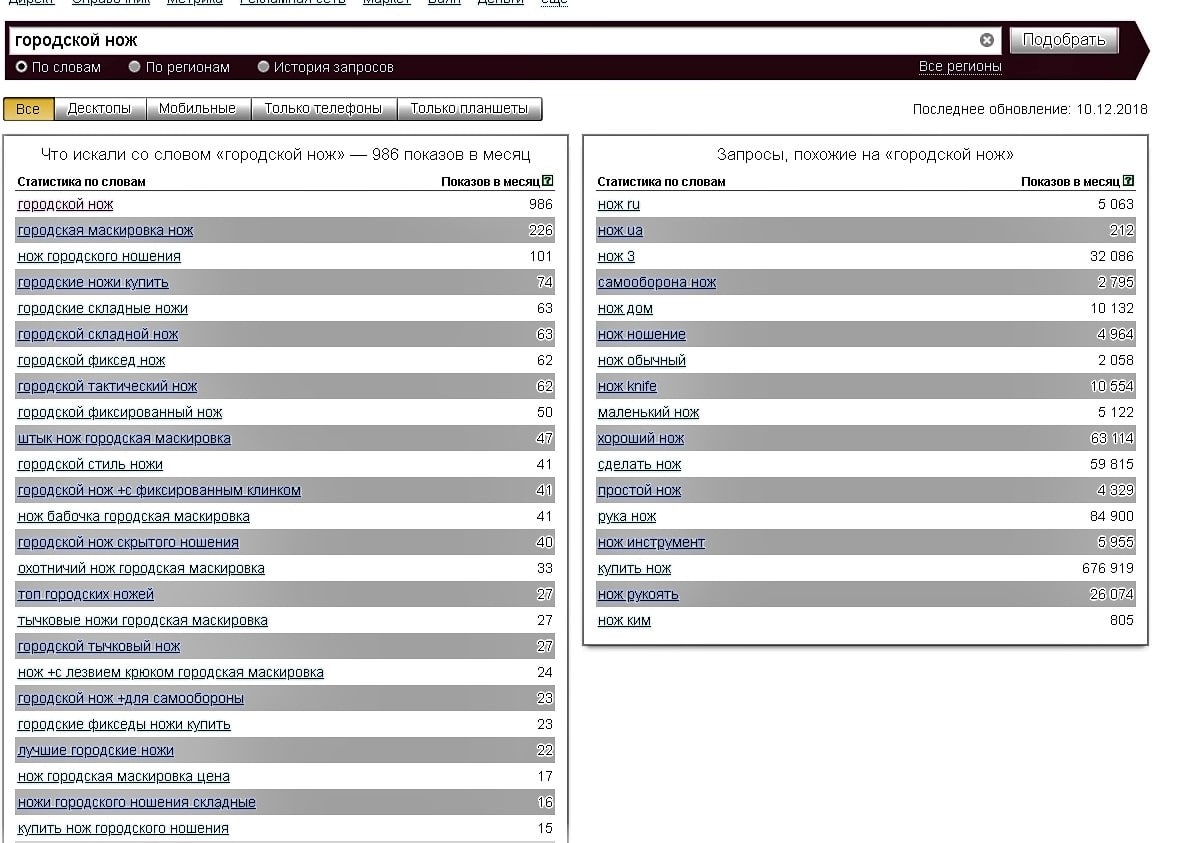The width and height of the screenshot is (1184, 843).
Task: Open the 'нож ношение' similar query
Action: tap(642, 335)
